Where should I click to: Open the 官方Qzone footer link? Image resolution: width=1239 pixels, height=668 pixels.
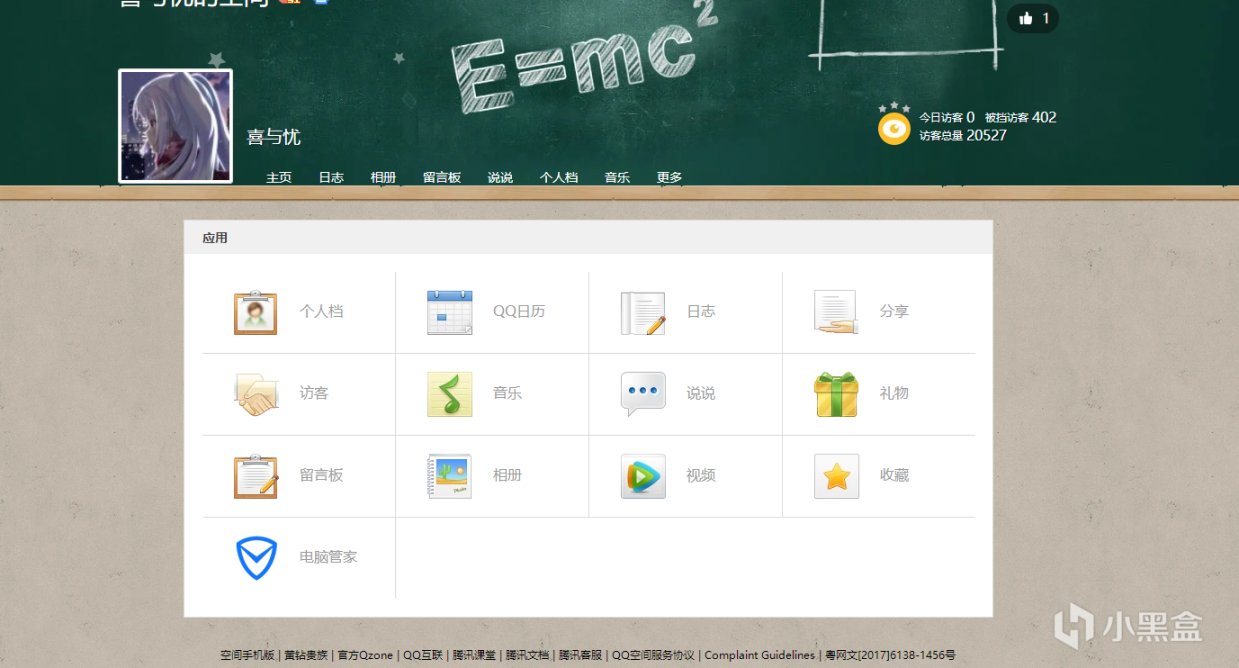365,655
